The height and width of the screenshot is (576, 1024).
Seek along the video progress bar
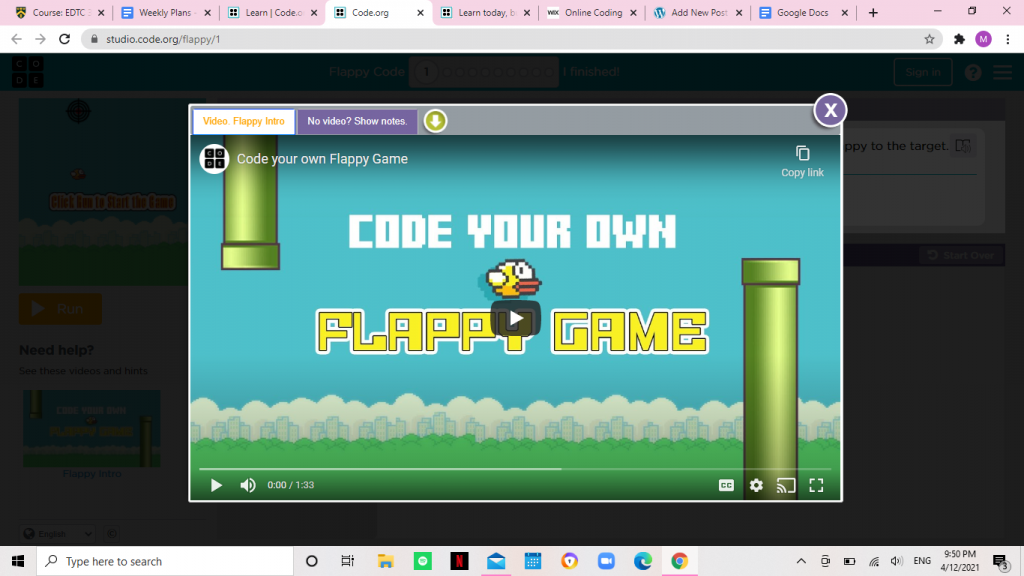[515, 469]
